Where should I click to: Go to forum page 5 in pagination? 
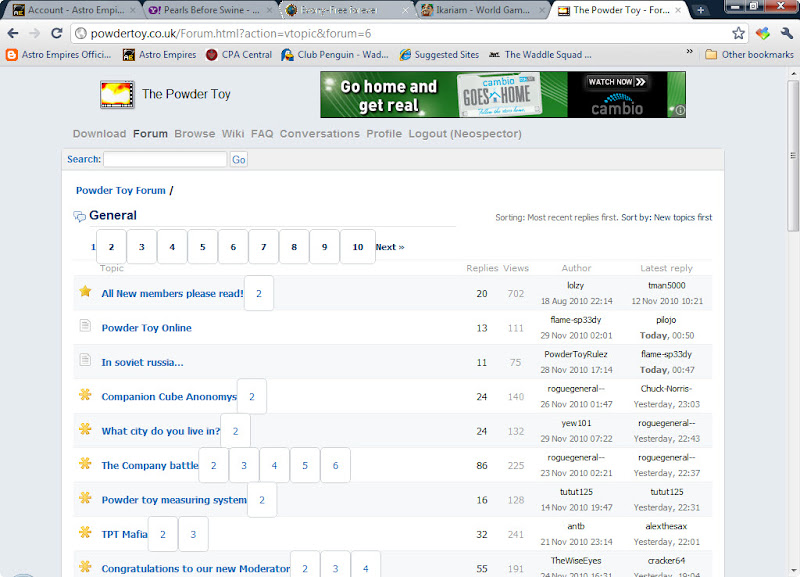point(203,247)
